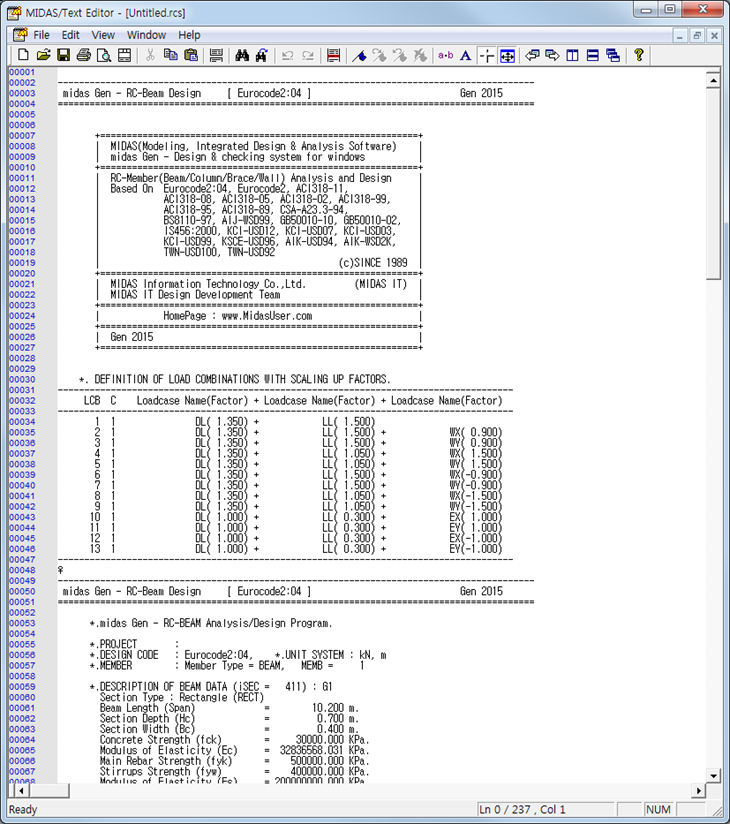Click the purple a·b whitespace icon
730x824 pixels.
(x=446, y=55)
